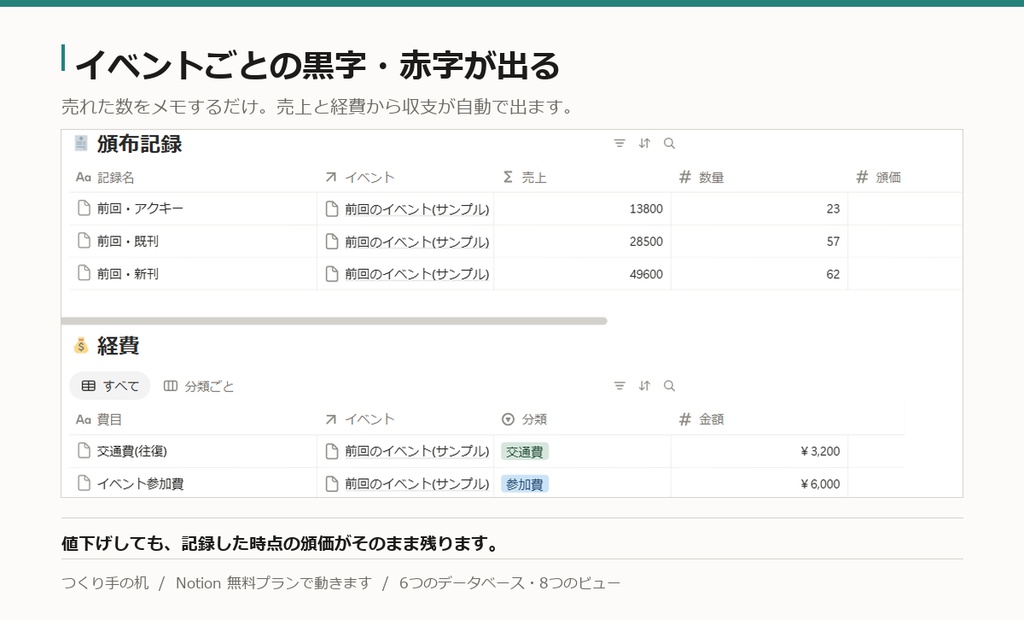Click hash icon on 数量 column

pyautogui.click(x=685, y=177)
